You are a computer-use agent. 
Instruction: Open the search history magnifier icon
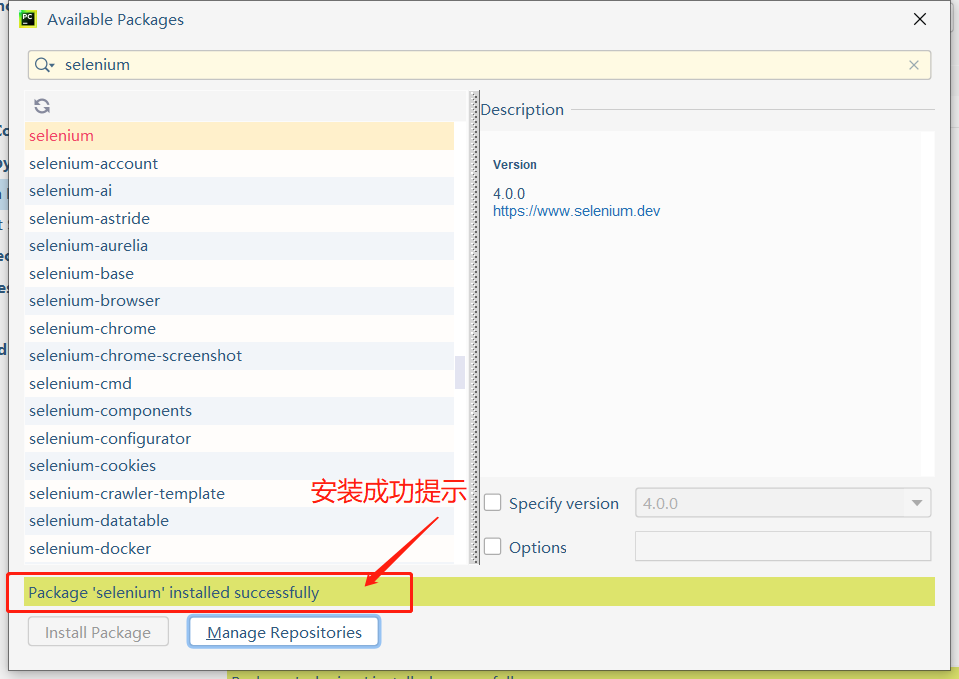[44, 65]
